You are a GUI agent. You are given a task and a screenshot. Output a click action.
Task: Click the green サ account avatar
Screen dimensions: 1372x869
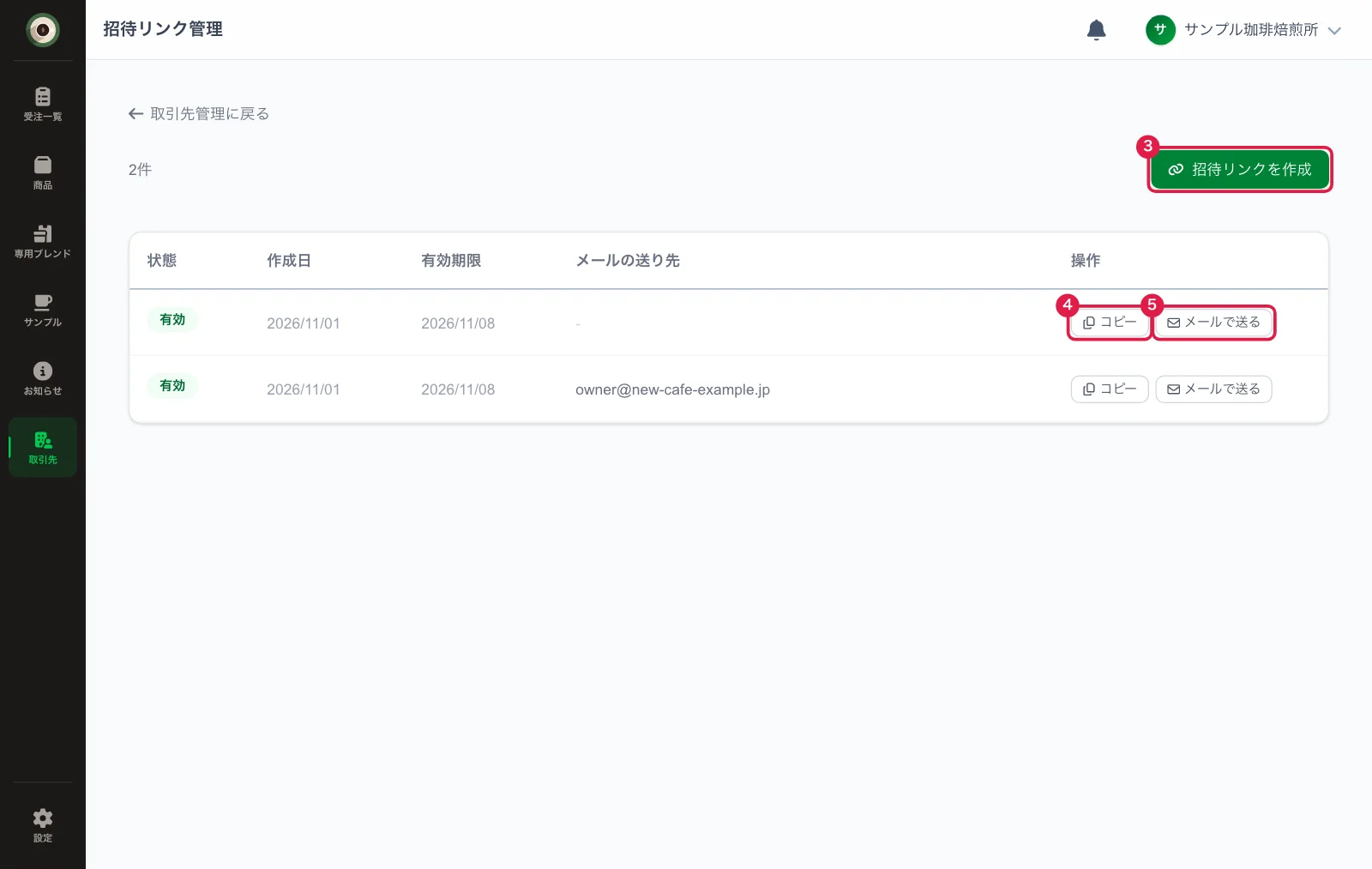(x=1160, y=30)
